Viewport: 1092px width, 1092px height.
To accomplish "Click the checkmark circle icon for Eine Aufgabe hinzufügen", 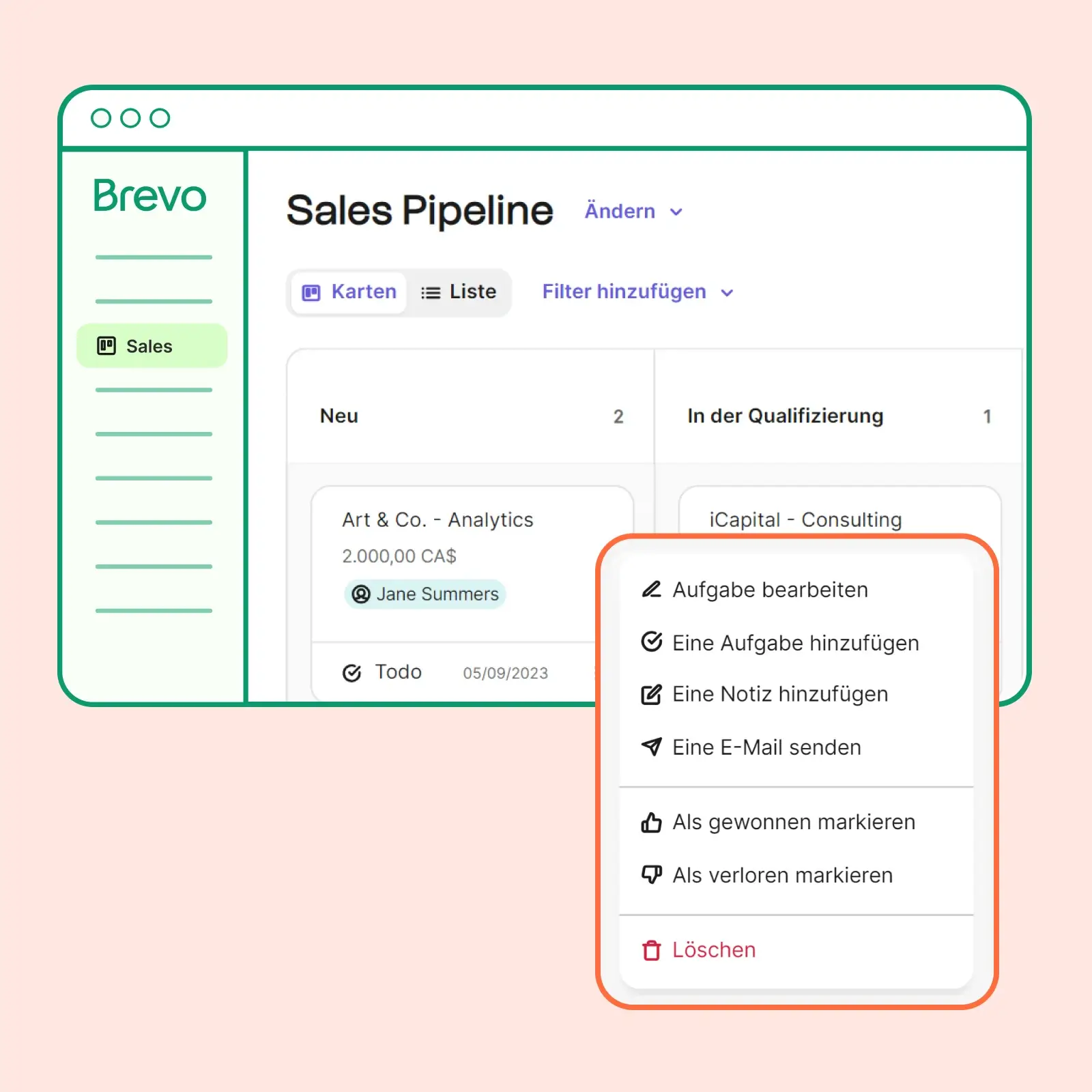I will [x=651, y=642].
